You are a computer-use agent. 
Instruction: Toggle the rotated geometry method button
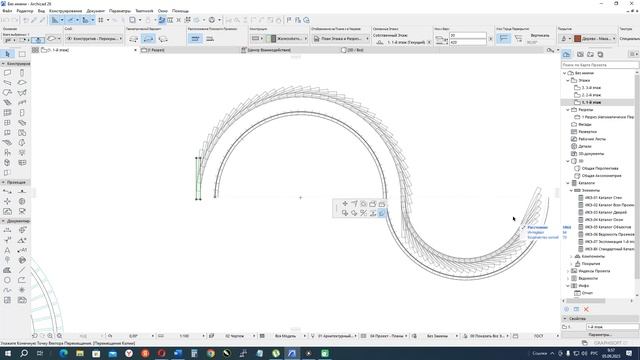tap(163, 39)
